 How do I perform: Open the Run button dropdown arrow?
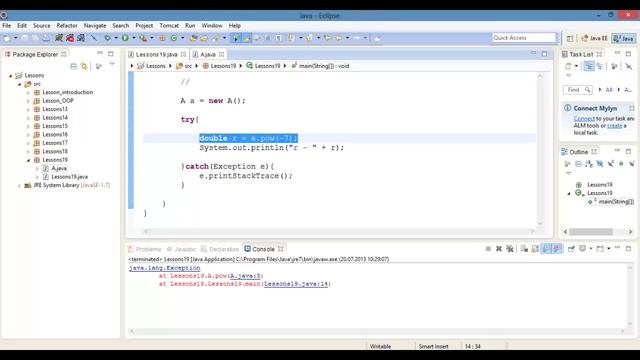133,38
